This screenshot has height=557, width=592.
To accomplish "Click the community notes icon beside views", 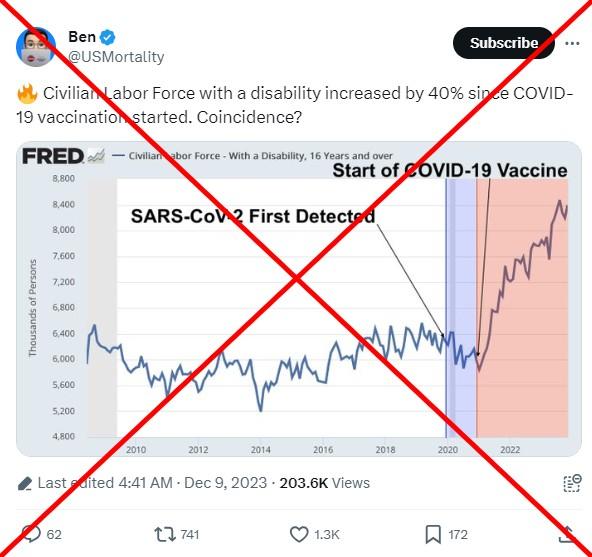I will click(572, 483).
